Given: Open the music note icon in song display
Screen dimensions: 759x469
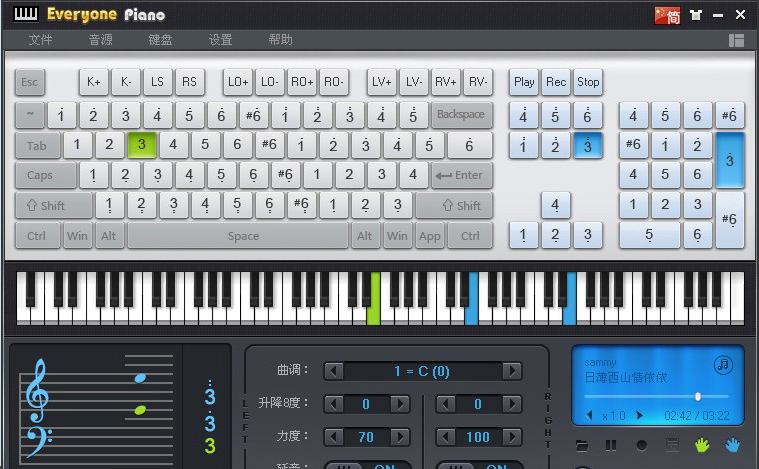Looking at the screenshot, I should pyautogui.click(x=723, y=364).
